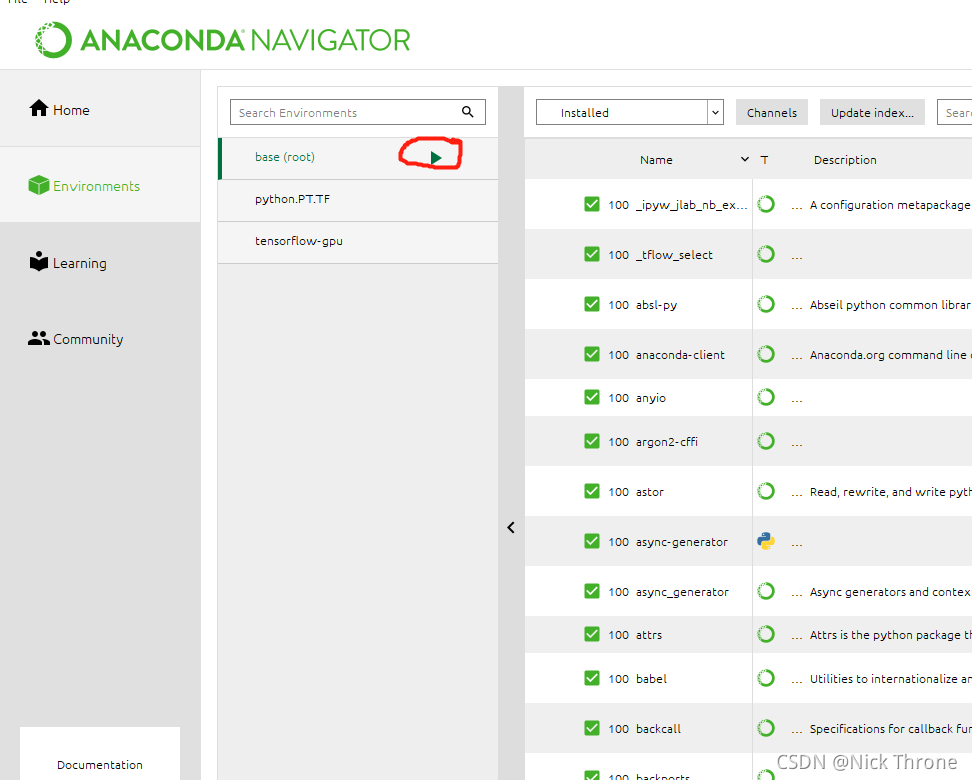Open the Documentation button

[x=100, y=764]
